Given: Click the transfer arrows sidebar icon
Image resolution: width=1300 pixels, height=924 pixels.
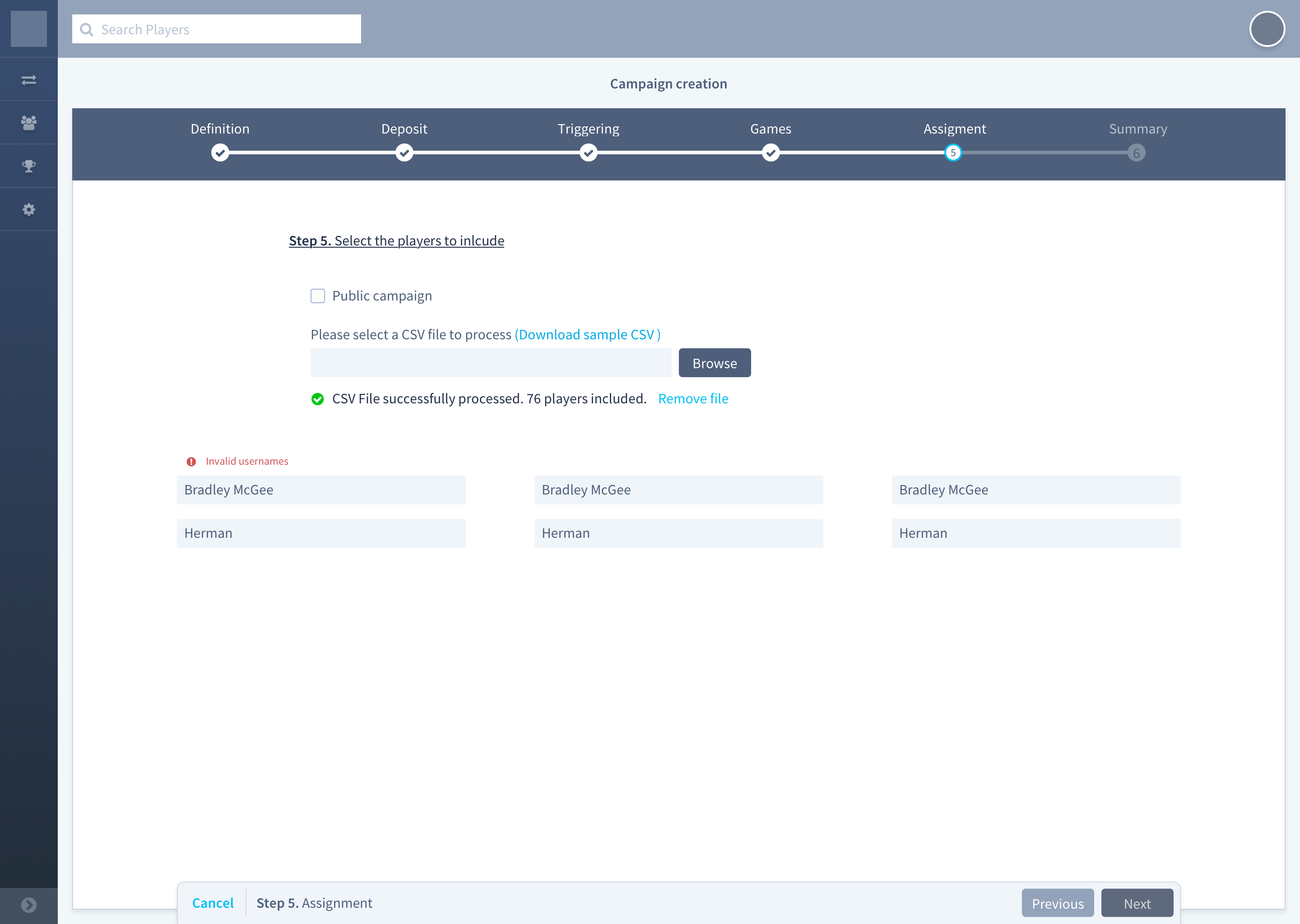Looking at the screenshot, I should [x=28, y=80].
